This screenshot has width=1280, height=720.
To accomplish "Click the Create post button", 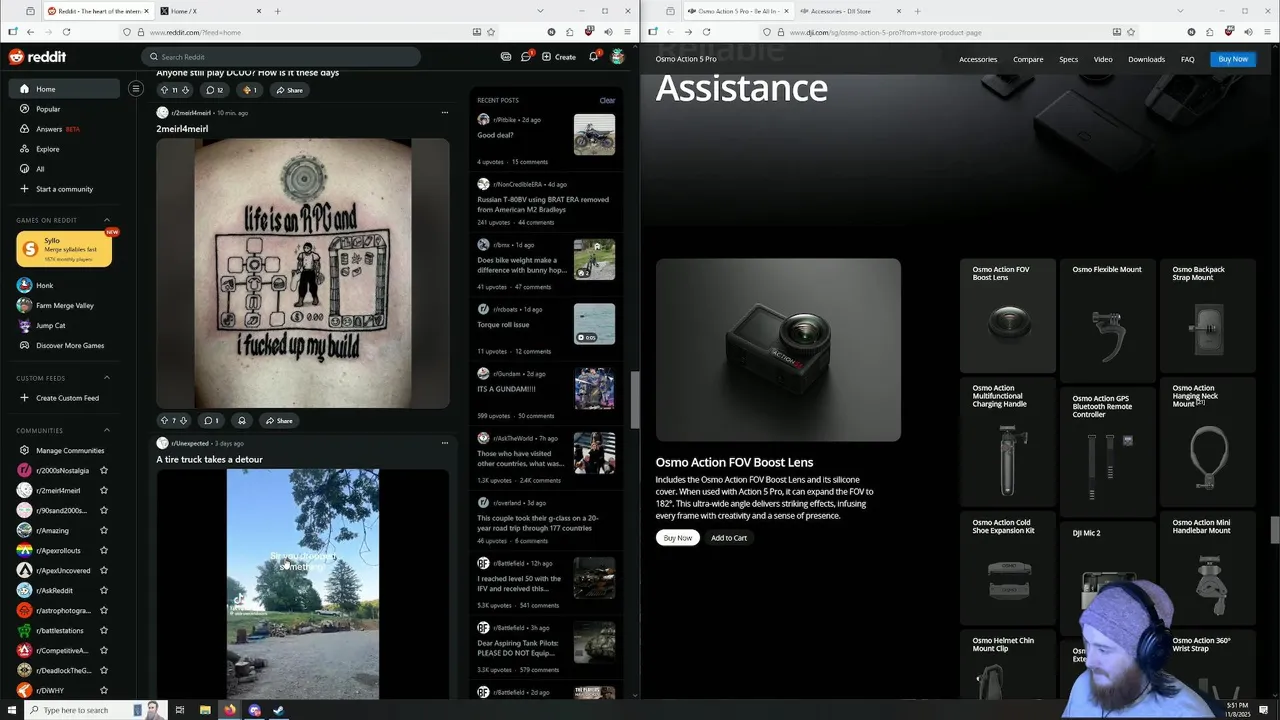I will (559, 57).
